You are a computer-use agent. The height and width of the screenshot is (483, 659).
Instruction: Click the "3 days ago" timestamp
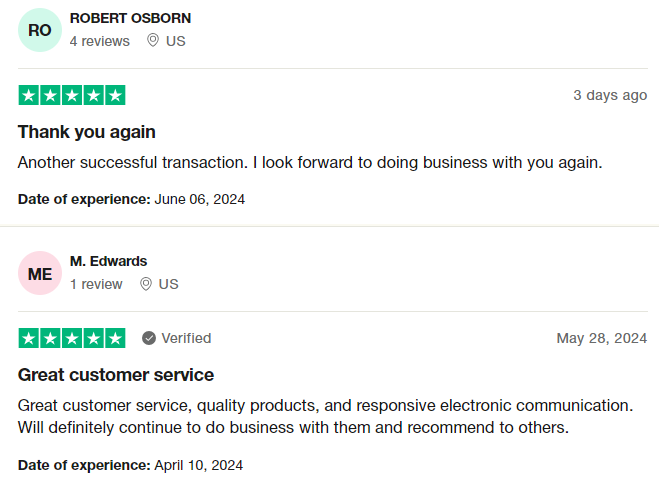point(610,95)
